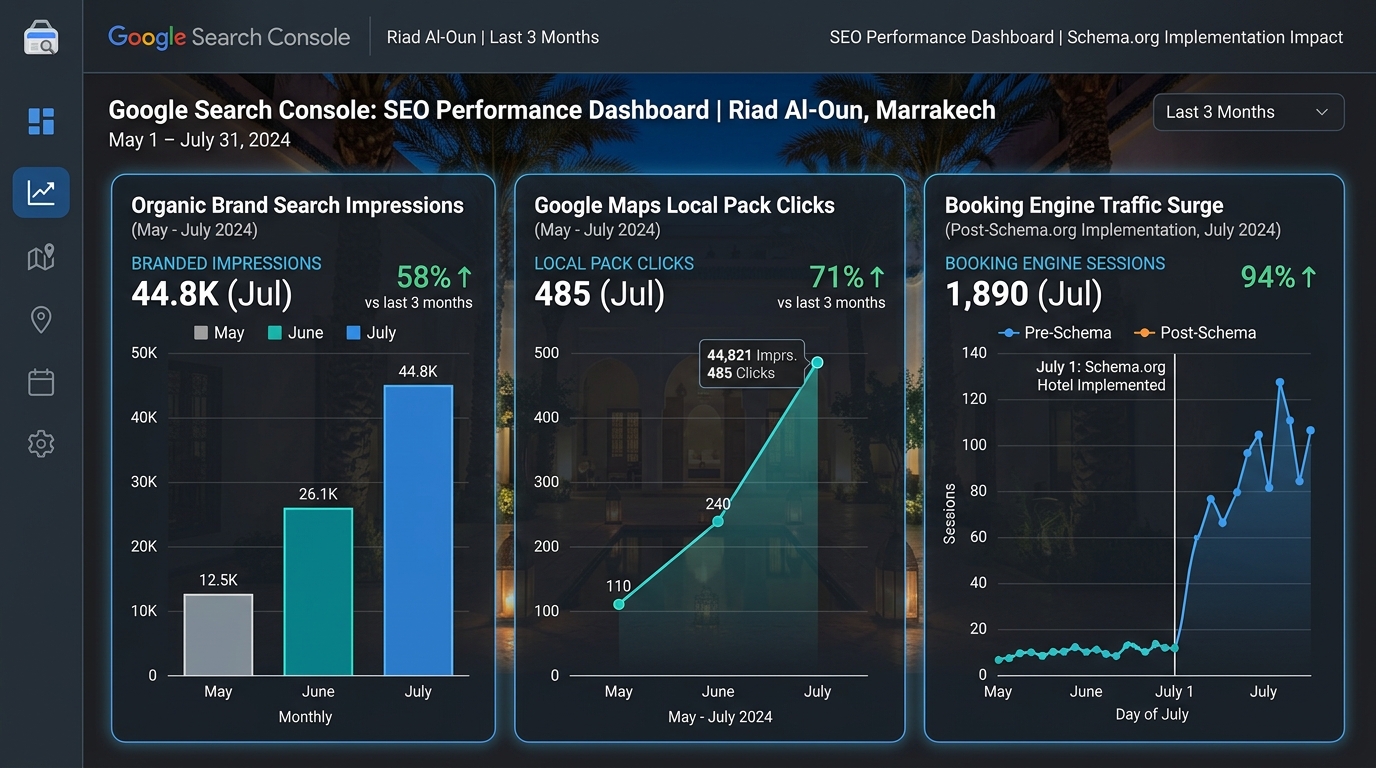This screenshot has width=1376, height=768.
Task: Click the Search Console logo icon in the sidebar
Action: pyautogui.click(x=41, y=37)
